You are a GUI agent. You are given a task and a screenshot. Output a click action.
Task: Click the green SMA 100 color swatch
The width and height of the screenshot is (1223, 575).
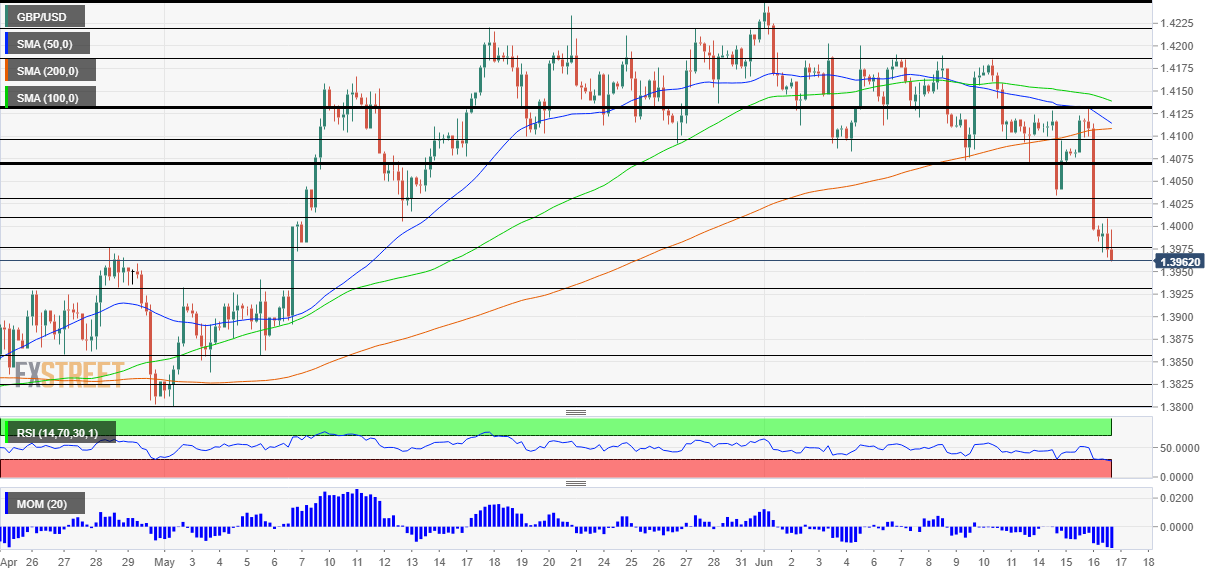pyautogui.click(x=8, y=98)
